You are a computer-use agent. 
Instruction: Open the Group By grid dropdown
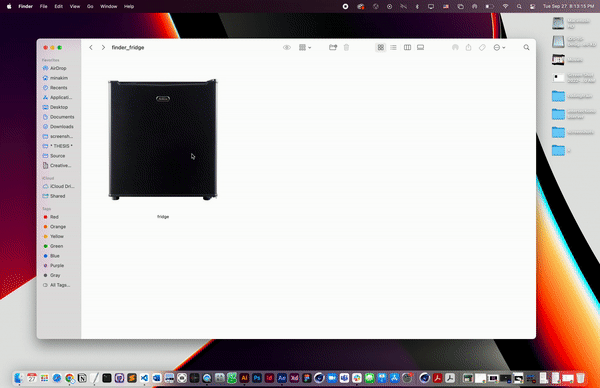click(x=305, y=47)
